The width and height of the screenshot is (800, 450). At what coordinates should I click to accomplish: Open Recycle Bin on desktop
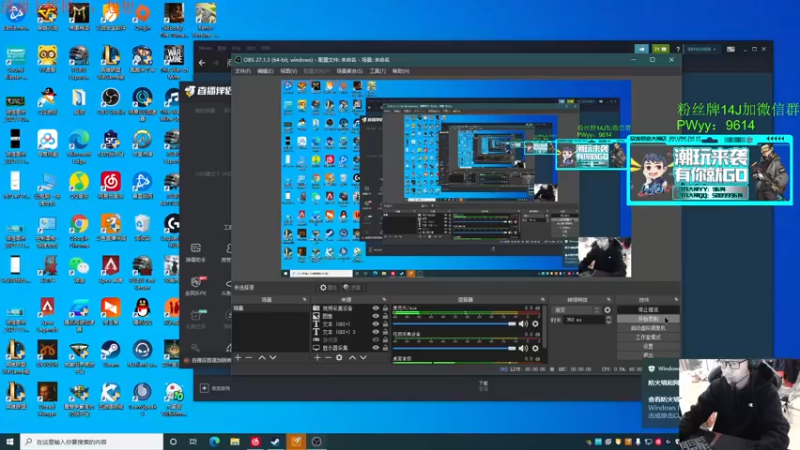pos(142,228)
